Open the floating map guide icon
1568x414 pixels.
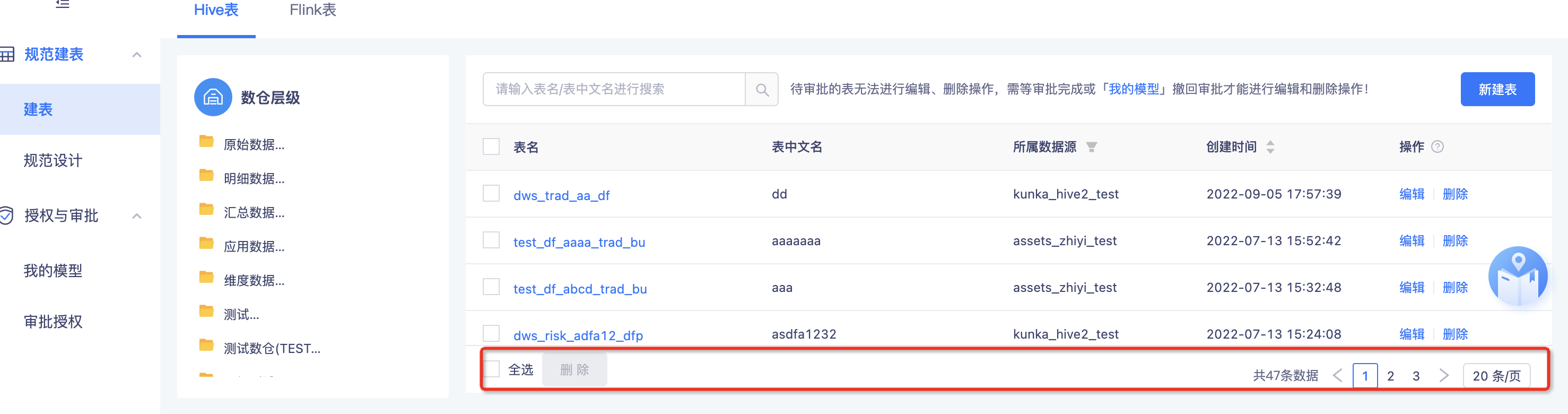pyautogui.click(x=1518, y=276)
